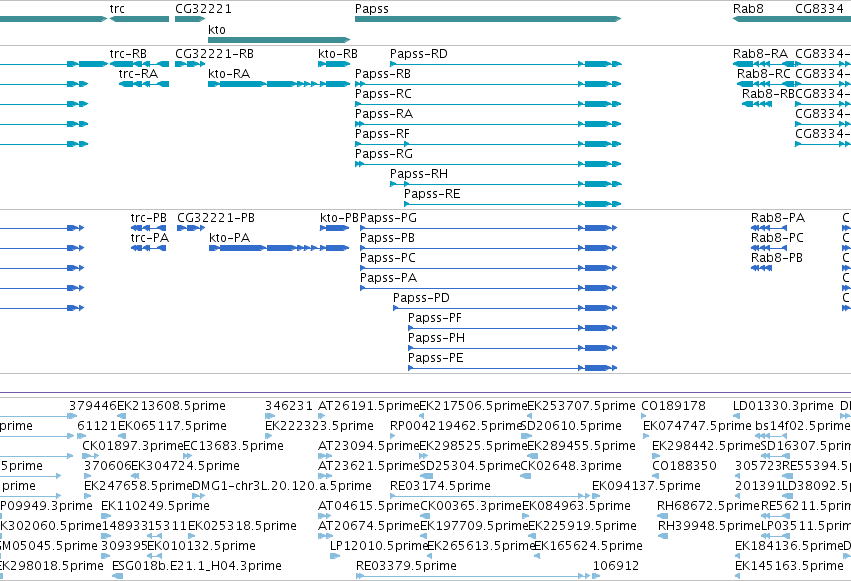
Task: Open the Rab8-PB protein label
Action: click(x=777, y=258)
